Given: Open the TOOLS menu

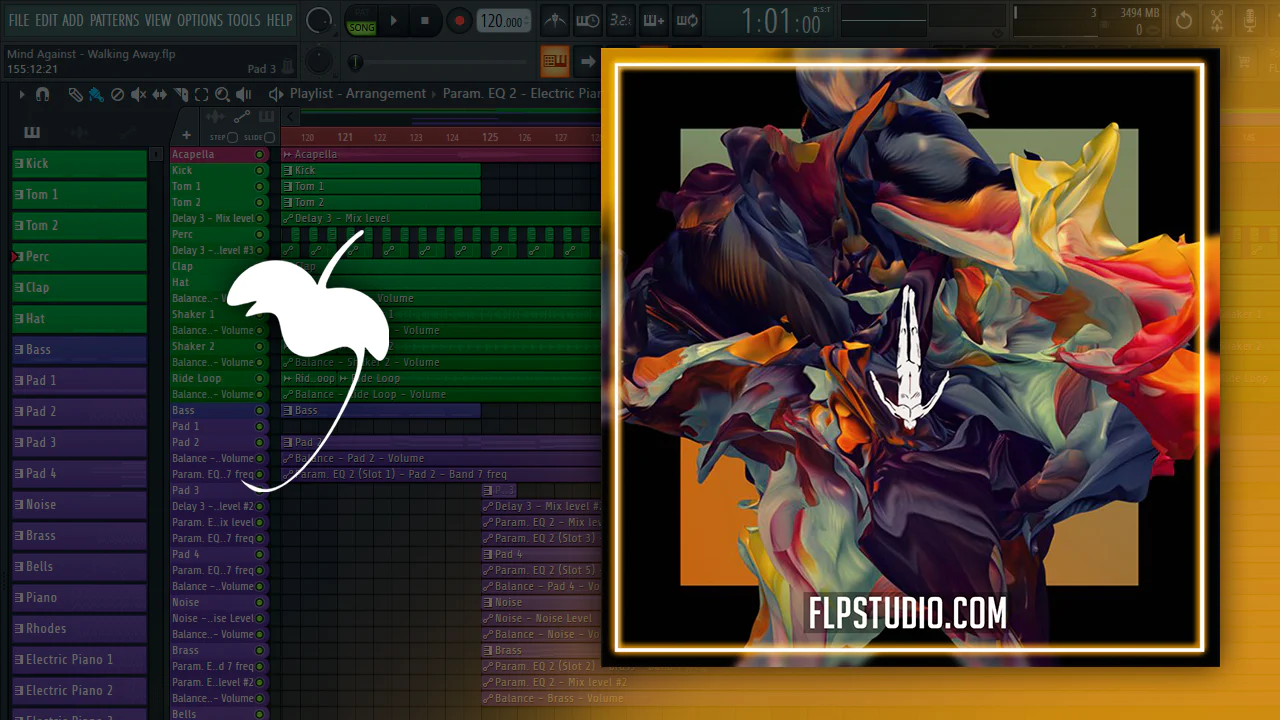Looking at the screenshot, I should [244, 20].
